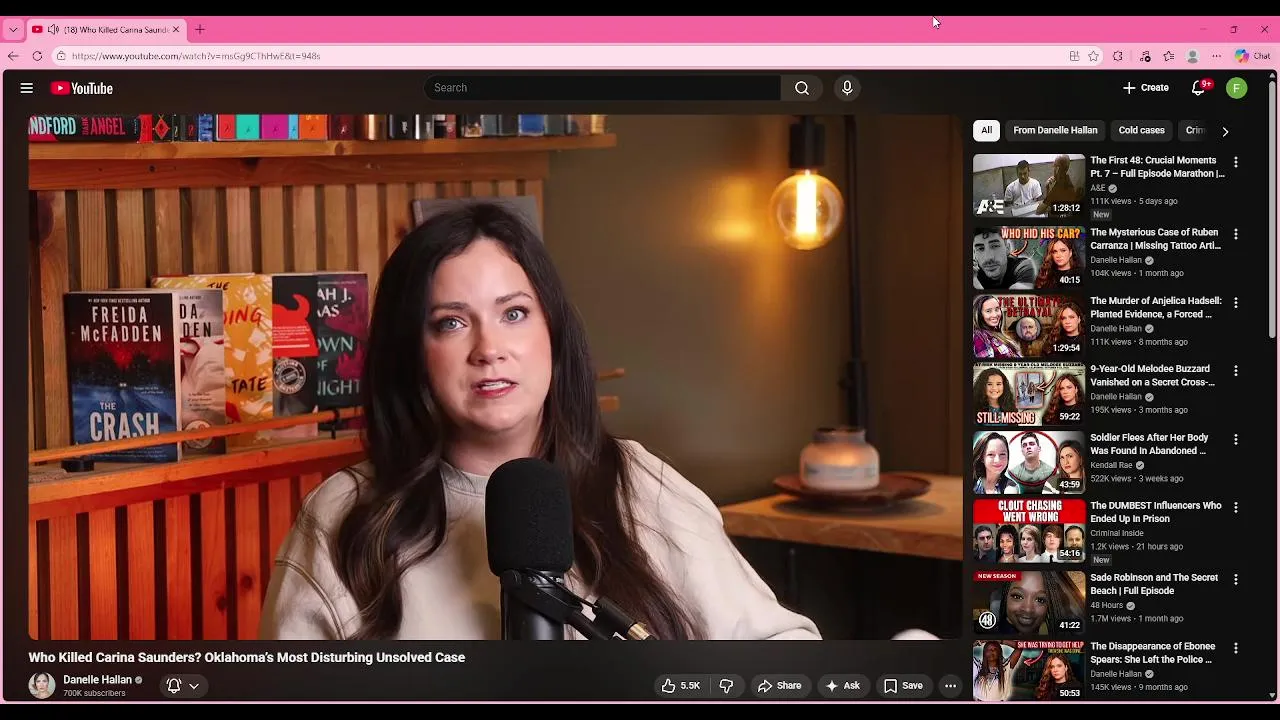The image size is (1280, 720).
Task: Click the Ask button
Action: [842, 686]
